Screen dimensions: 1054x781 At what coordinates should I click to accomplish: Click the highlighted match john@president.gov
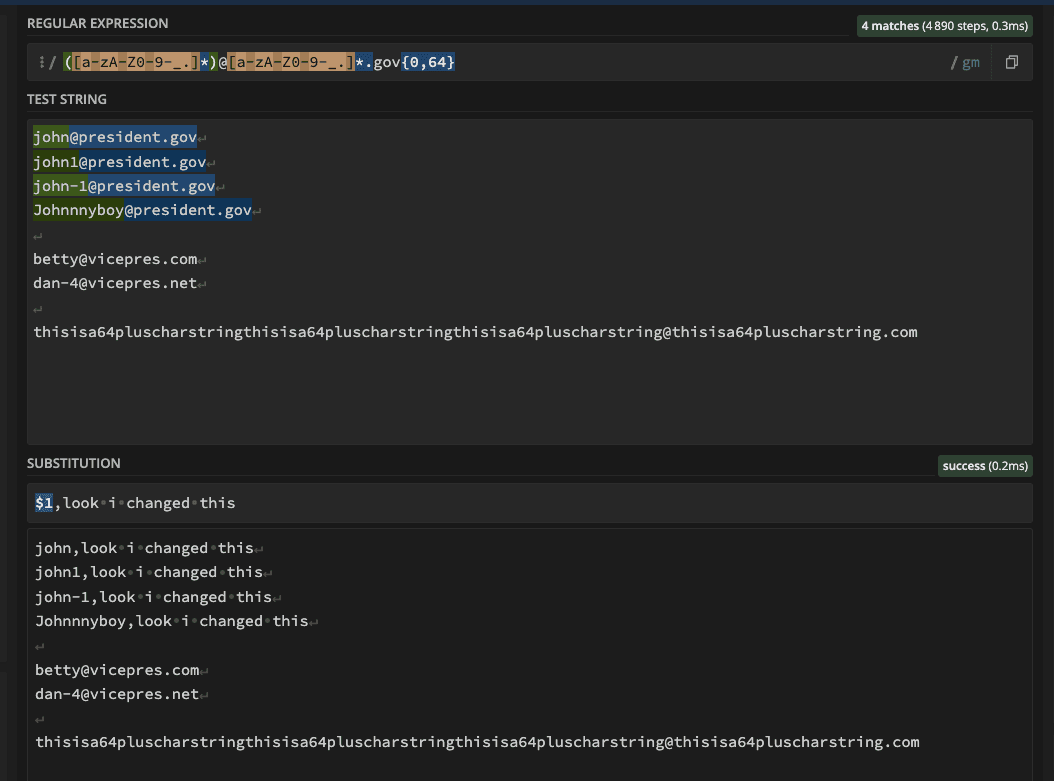pos(115,136)
